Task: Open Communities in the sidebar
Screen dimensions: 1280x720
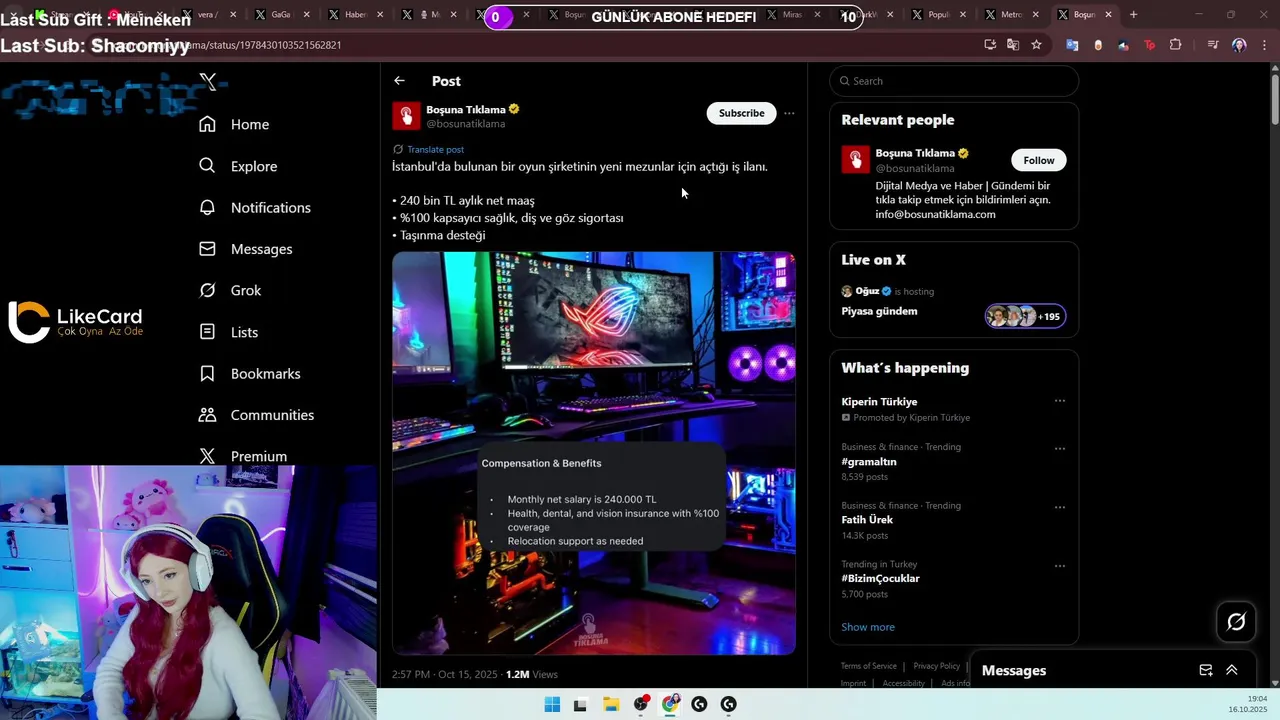Action: [x=256, y=415]
